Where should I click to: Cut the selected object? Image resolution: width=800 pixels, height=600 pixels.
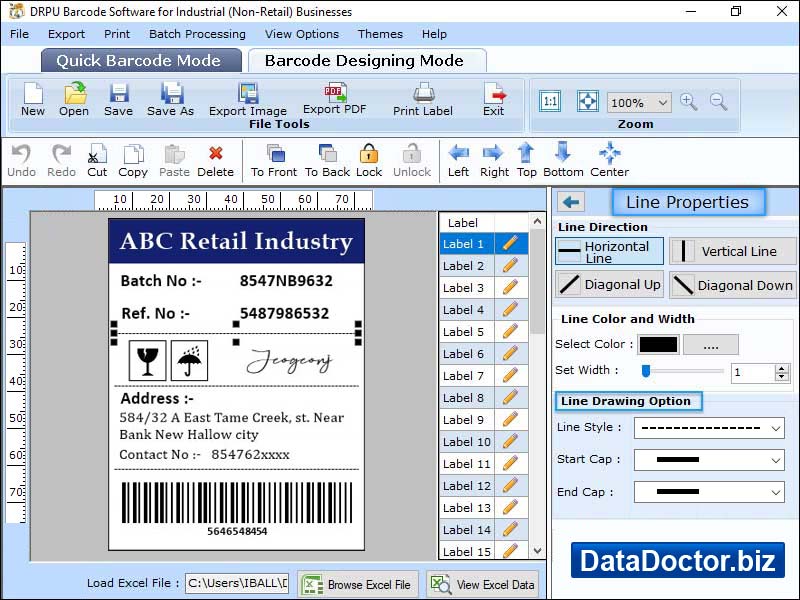coord(97,160)
